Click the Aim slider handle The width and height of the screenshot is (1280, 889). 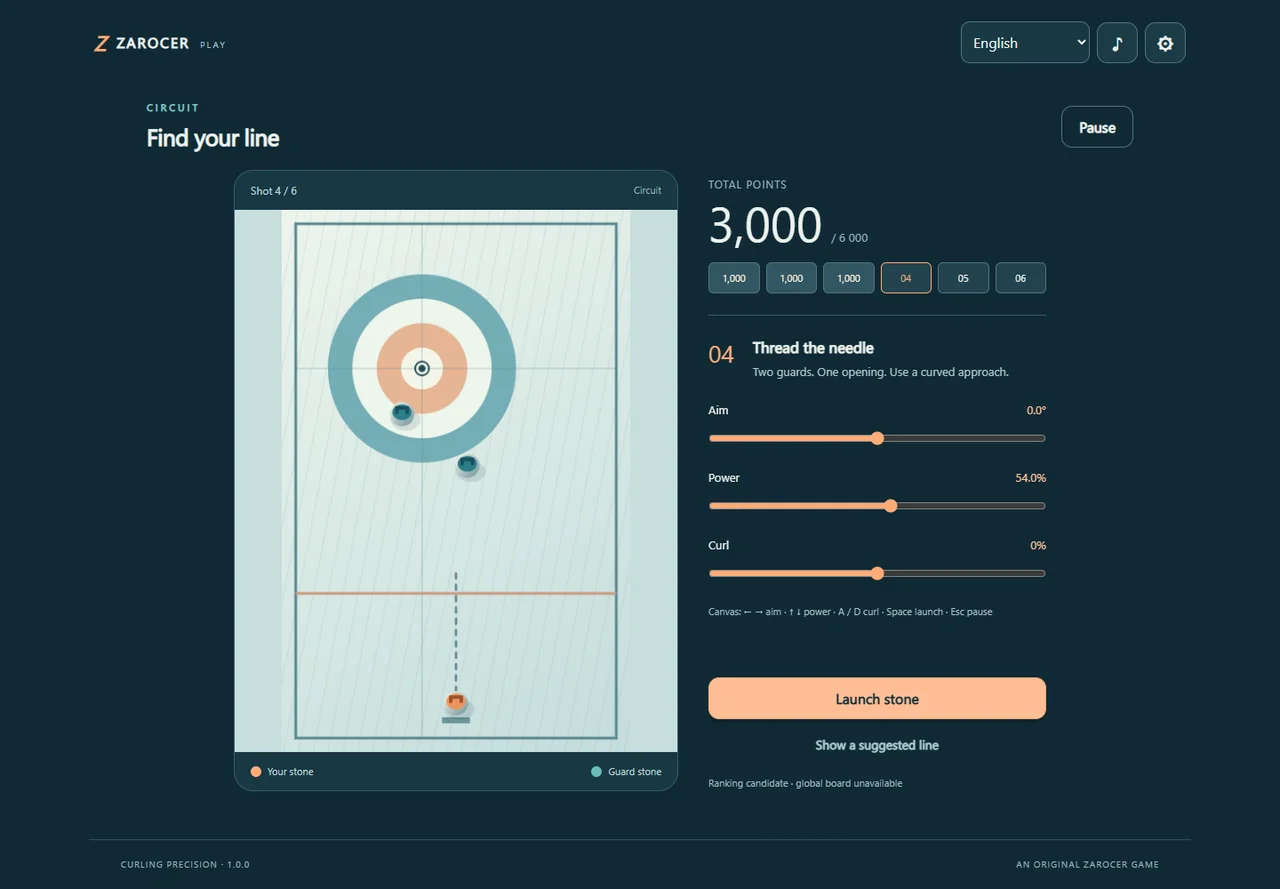pyautogui.click(x=877, y=438)
